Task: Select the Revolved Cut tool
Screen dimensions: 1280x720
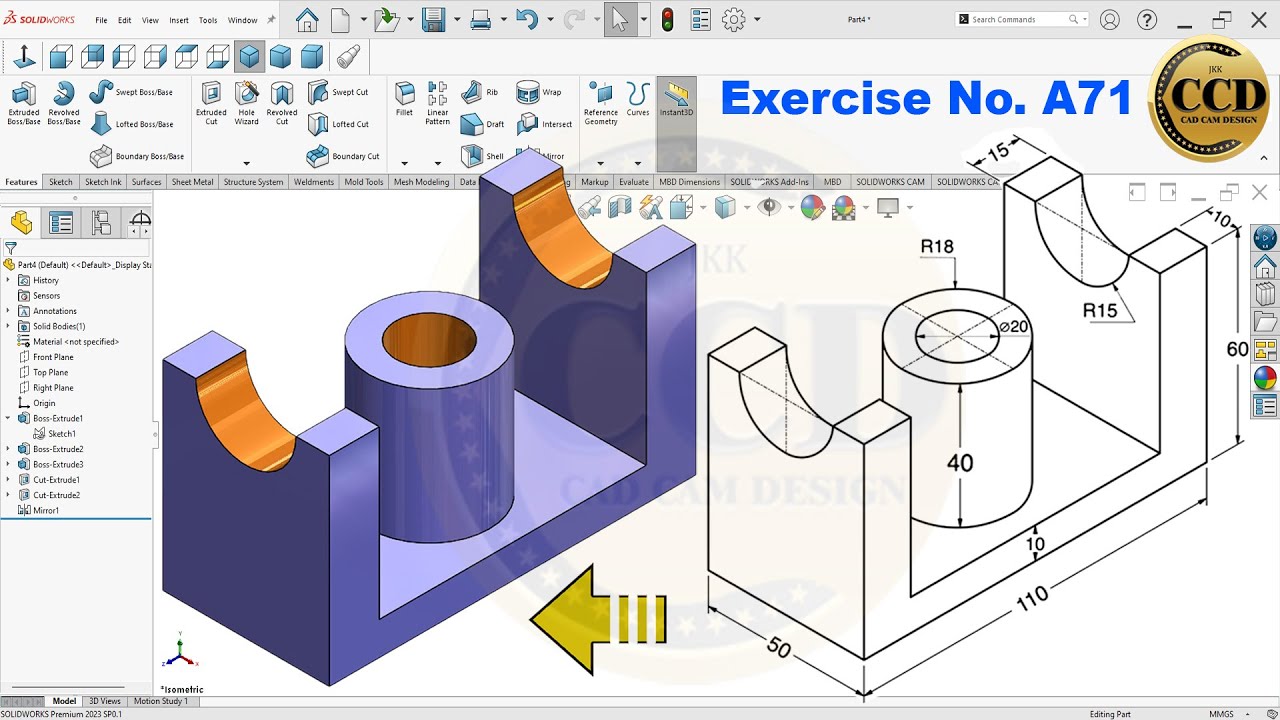Action: point(282,104)
